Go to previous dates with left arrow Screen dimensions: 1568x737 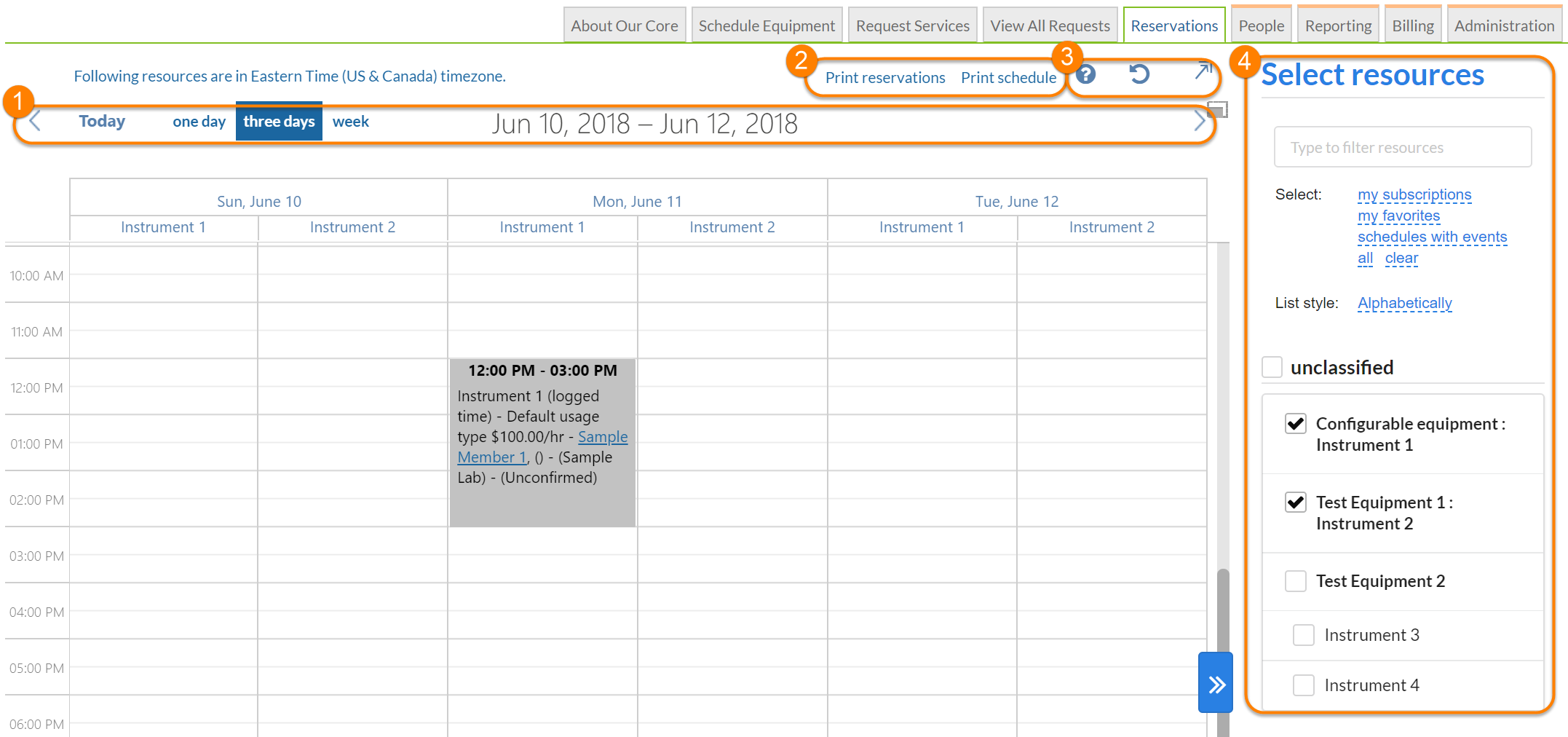pyautogui.click(x=35, y=122)
